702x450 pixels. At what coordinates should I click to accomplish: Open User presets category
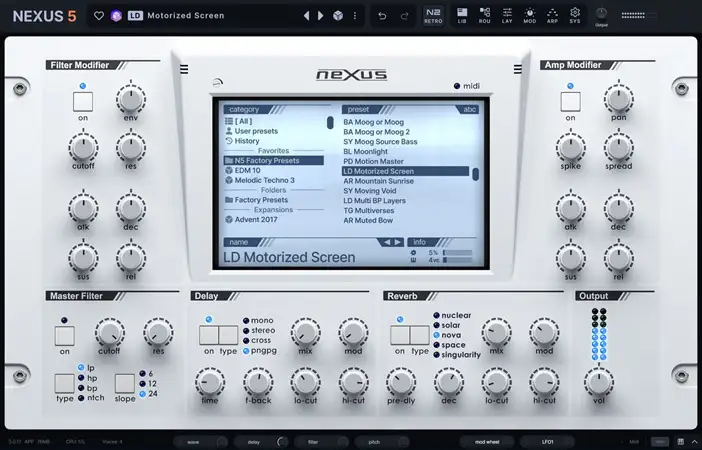tap(274, 131)
